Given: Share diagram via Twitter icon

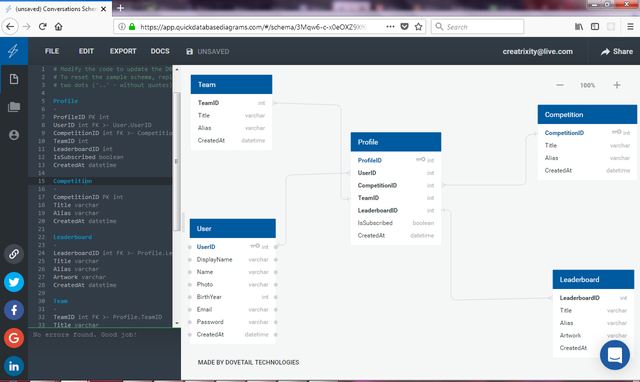Looking at the screenshot, I should coord(14,282).
